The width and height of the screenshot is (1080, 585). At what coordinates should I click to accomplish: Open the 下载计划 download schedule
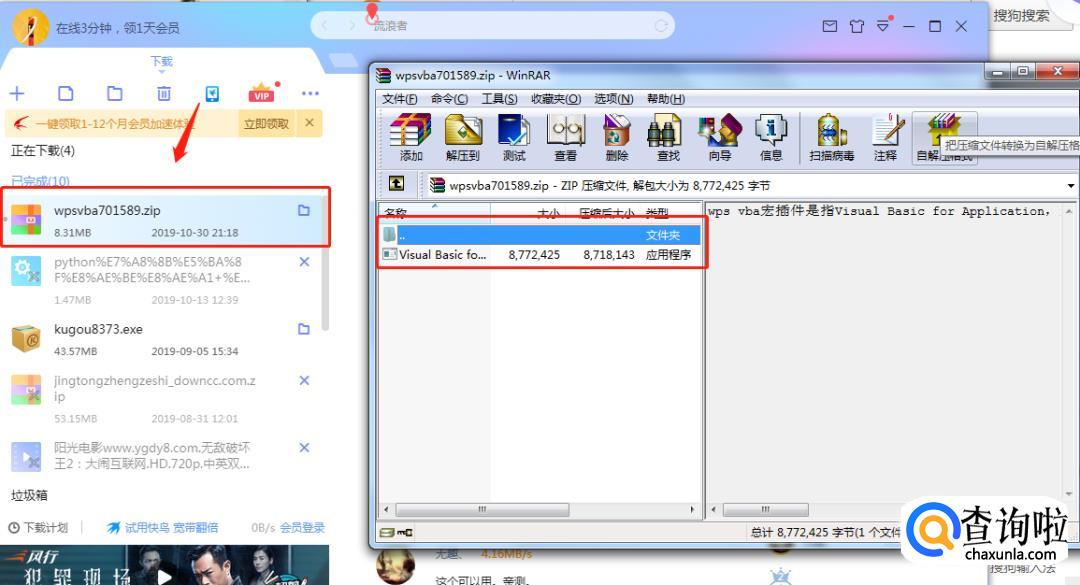[39, 528]
